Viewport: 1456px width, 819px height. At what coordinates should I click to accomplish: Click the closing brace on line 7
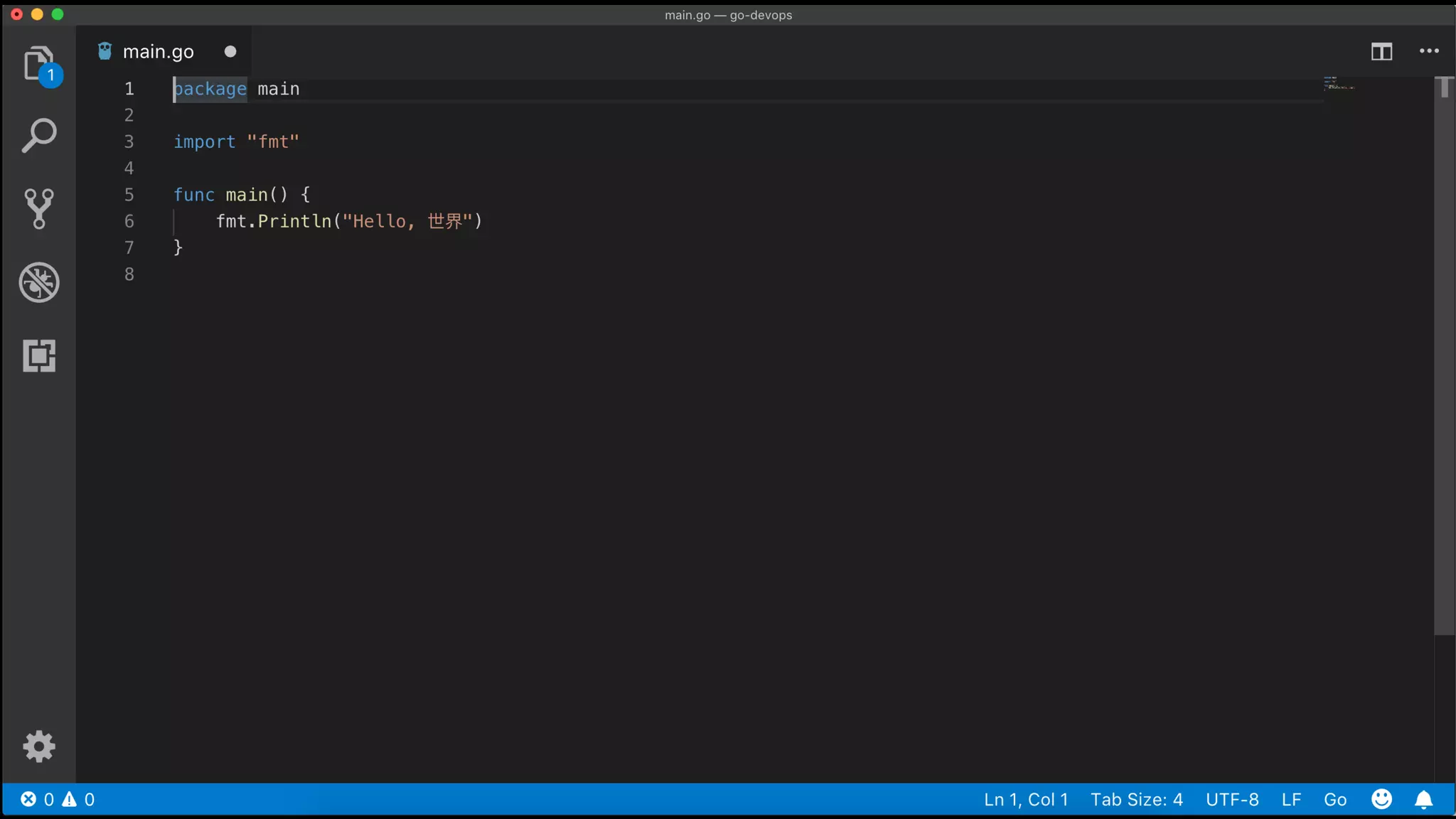point(178,247)
